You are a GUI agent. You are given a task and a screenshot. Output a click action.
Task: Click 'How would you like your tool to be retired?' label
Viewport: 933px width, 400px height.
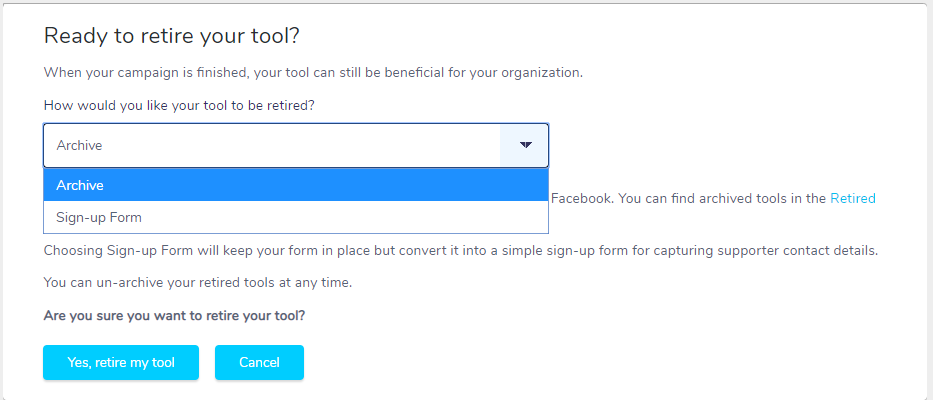coord(179,106)
